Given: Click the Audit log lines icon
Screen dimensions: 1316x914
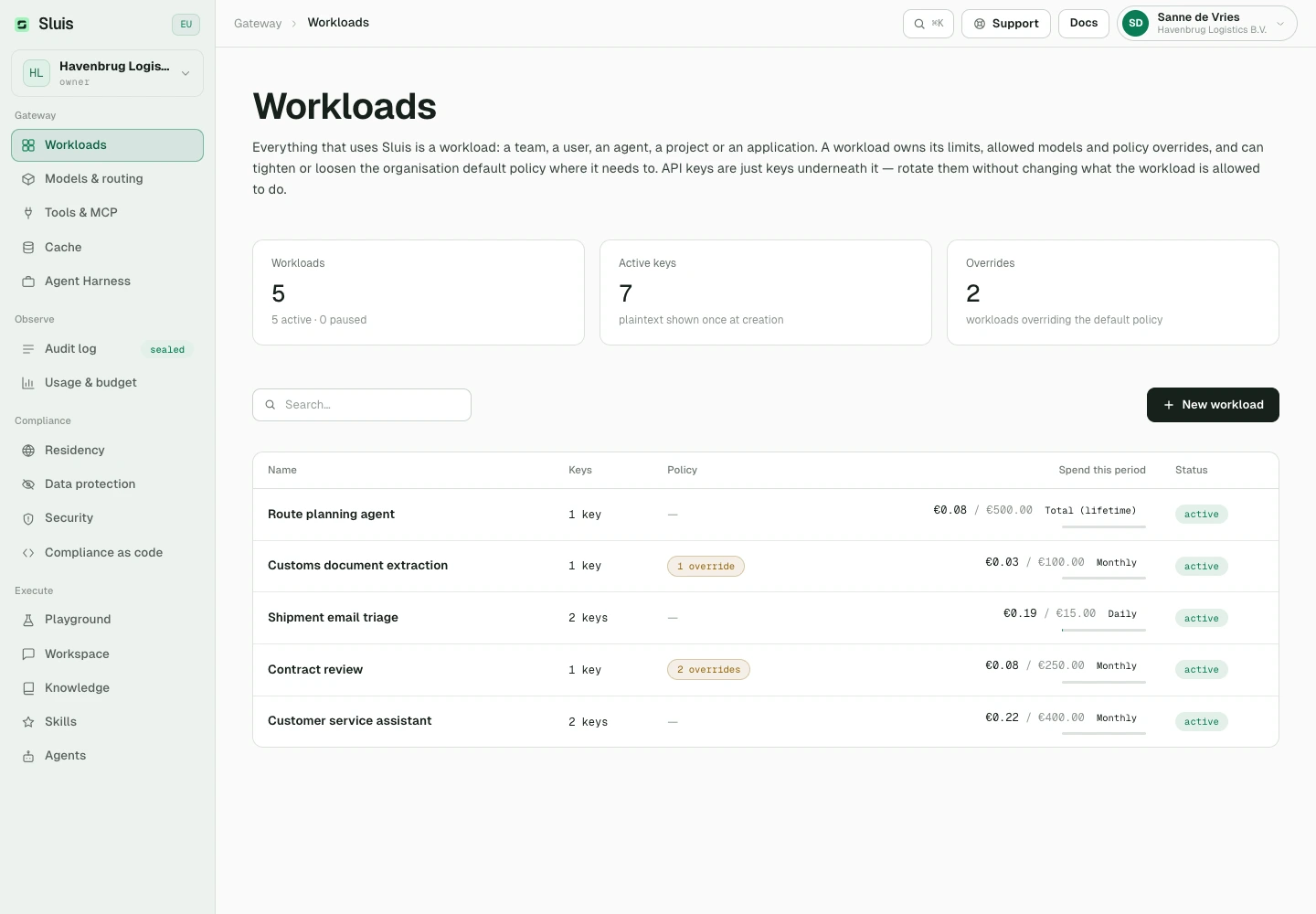Looking at the screenshot, I should (x=28, y=349).
